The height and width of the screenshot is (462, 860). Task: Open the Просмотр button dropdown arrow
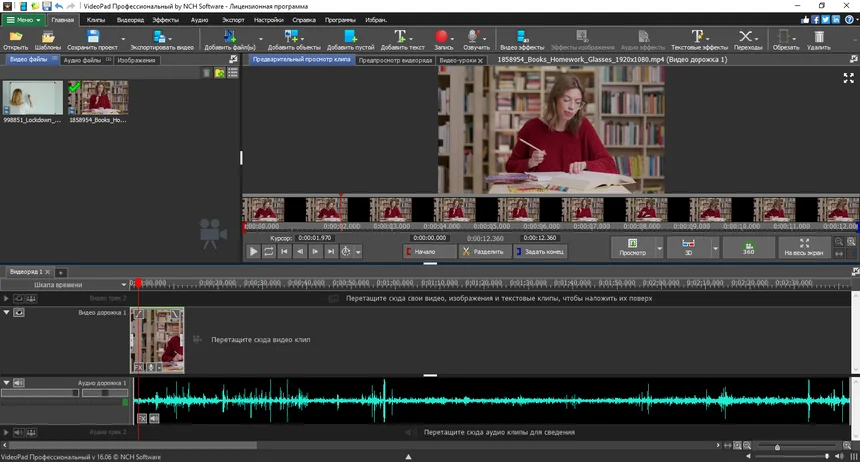coord(659,248)
